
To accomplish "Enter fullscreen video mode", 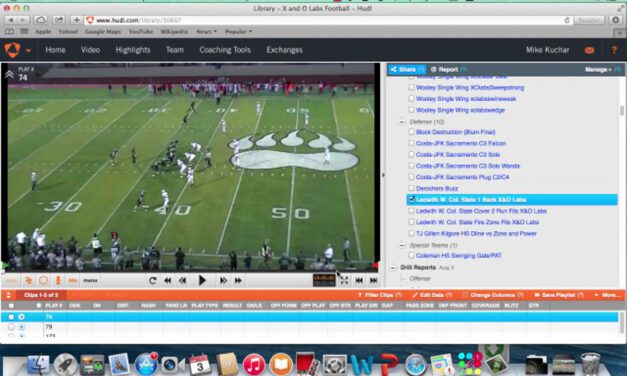I will coord(344,280).
